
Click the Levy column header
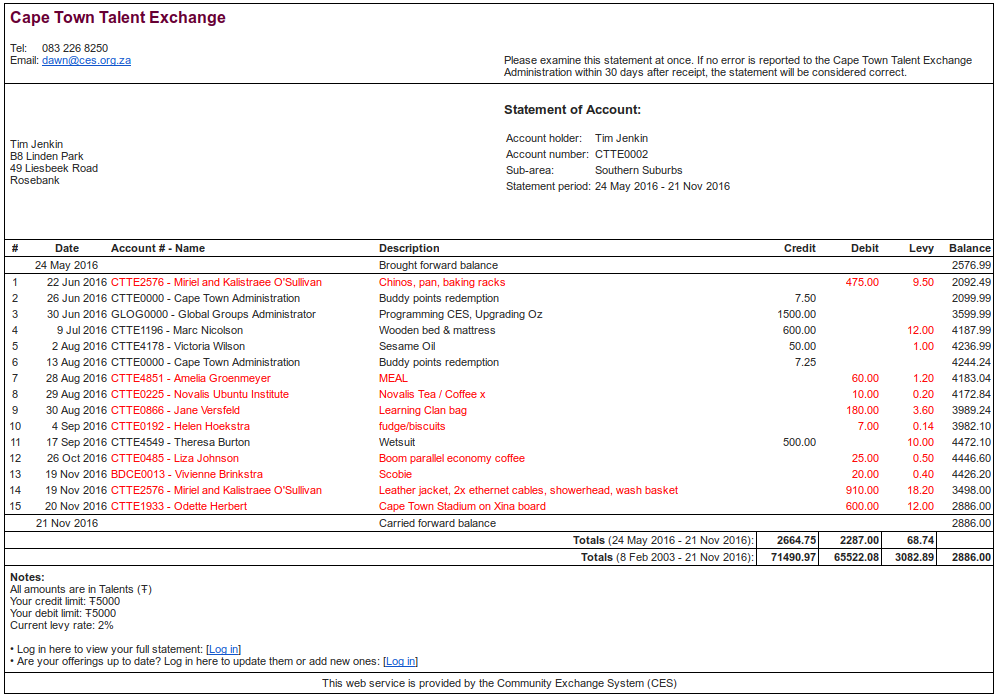tap(921, 248)
